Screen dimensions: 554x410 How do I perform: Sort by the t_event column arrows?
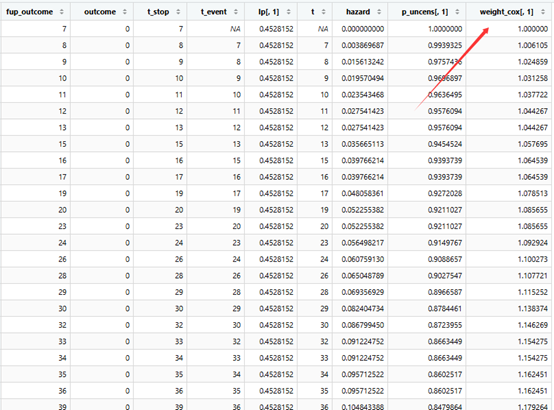coord(236,12)
